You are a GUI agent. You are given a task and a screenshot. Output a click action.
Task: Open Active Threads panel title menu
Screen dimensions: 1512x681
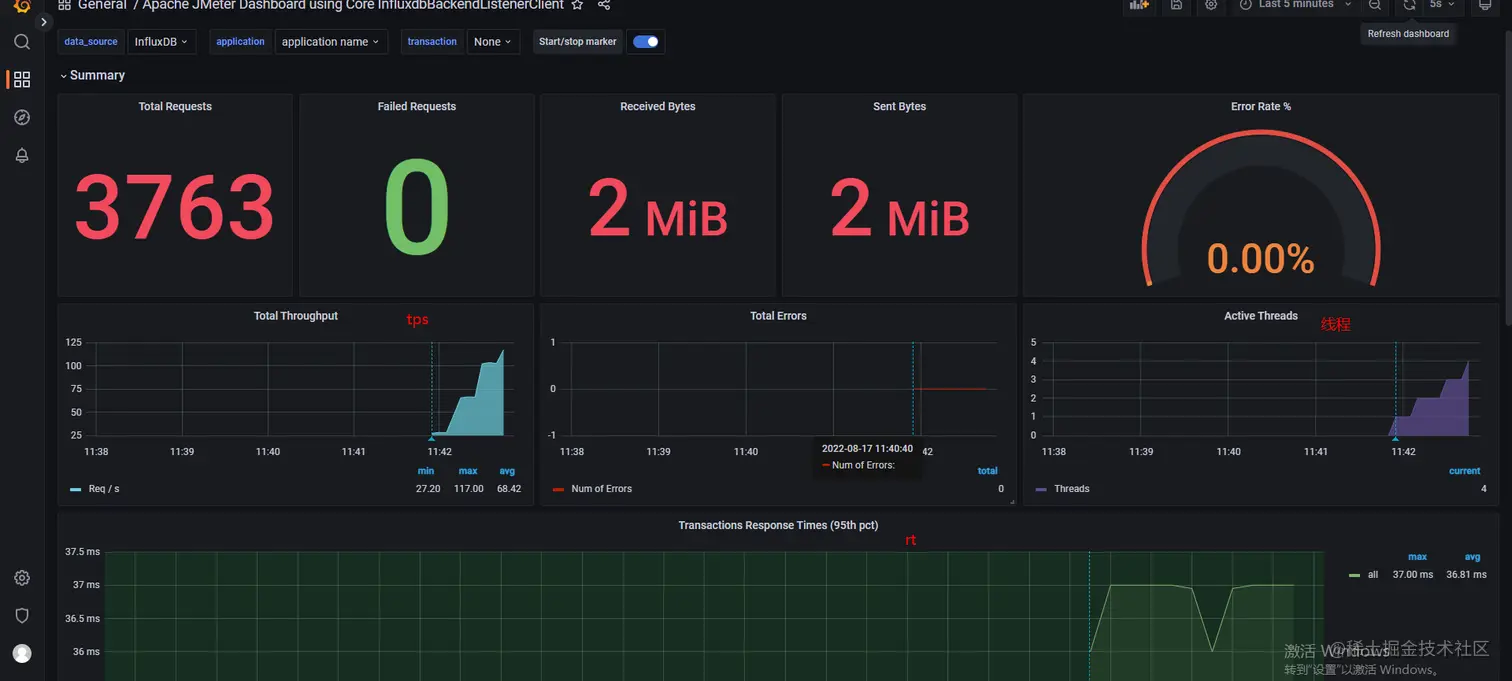click(x=1261, y=316)
